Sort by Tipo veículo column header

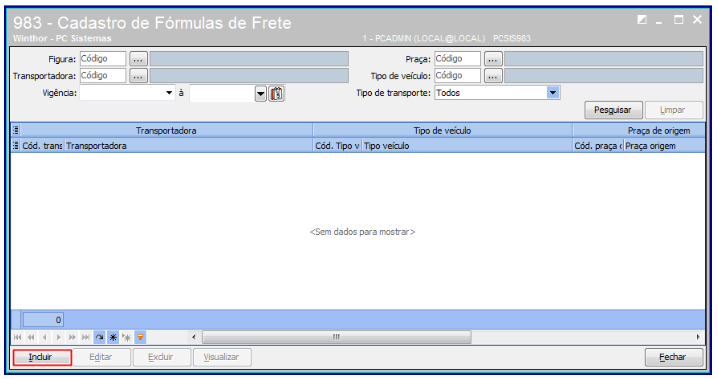(467, 146)
